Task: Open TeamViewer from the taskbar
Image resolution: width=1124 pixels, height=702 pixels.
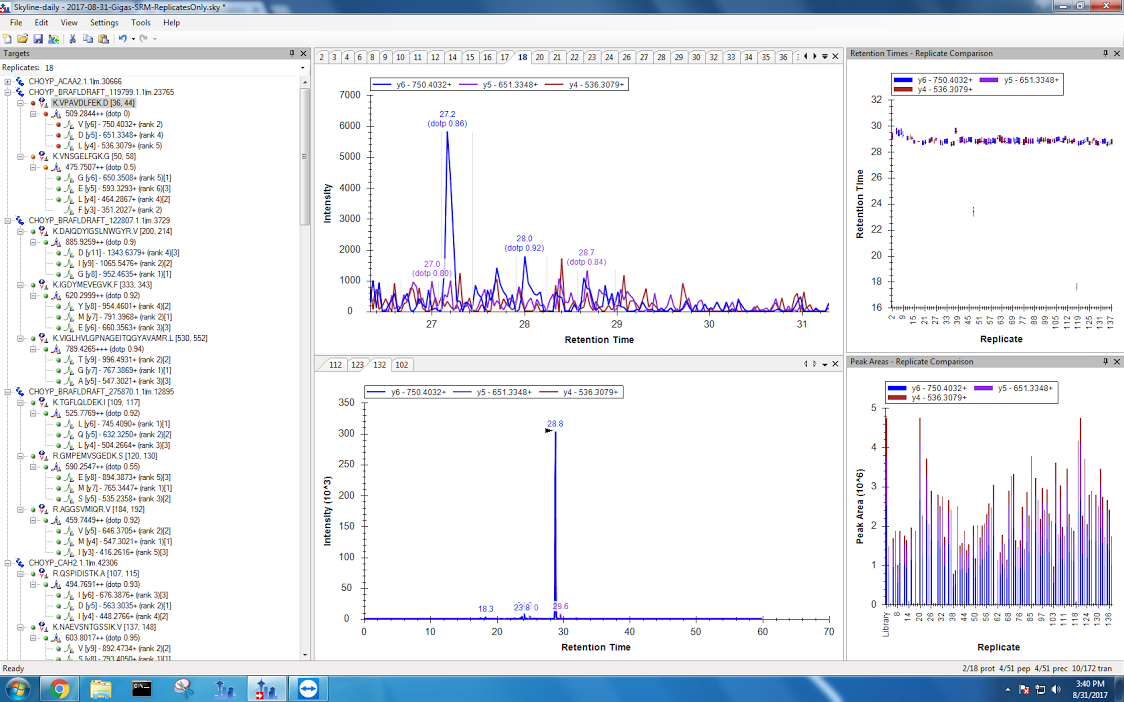Action: coord(304,688)
